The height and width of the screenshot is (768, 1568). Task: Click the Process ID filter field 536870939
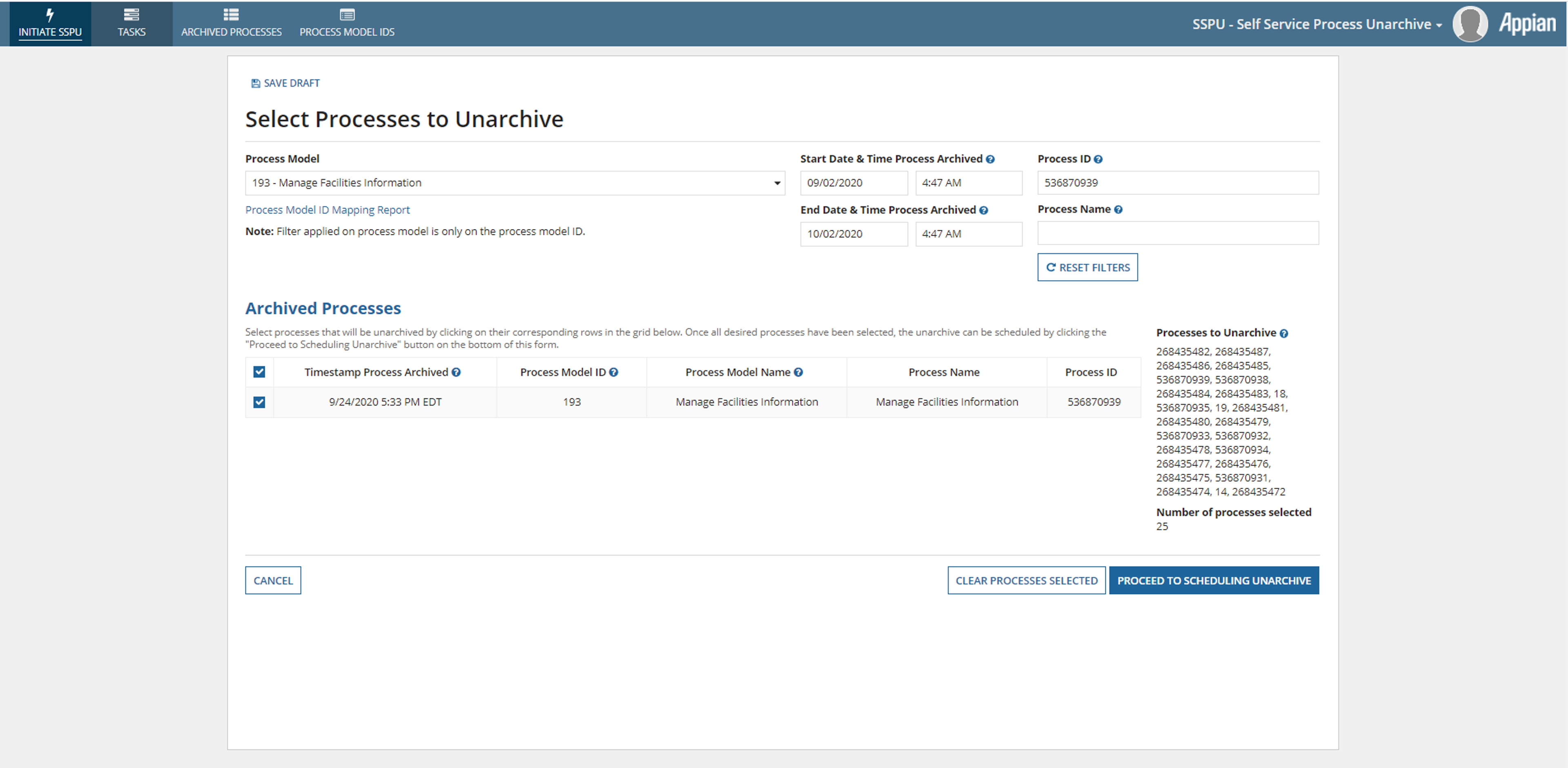[x=1178, y=183]
